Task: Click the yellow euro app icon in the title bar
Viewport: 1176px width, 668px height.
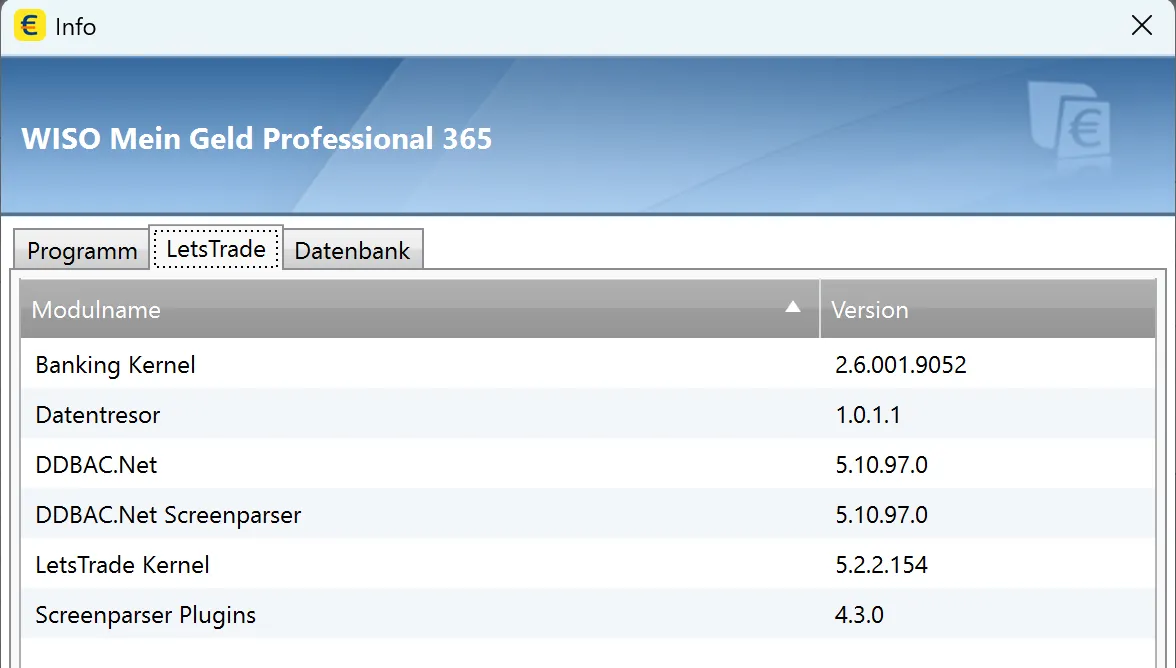Action: 29,26
